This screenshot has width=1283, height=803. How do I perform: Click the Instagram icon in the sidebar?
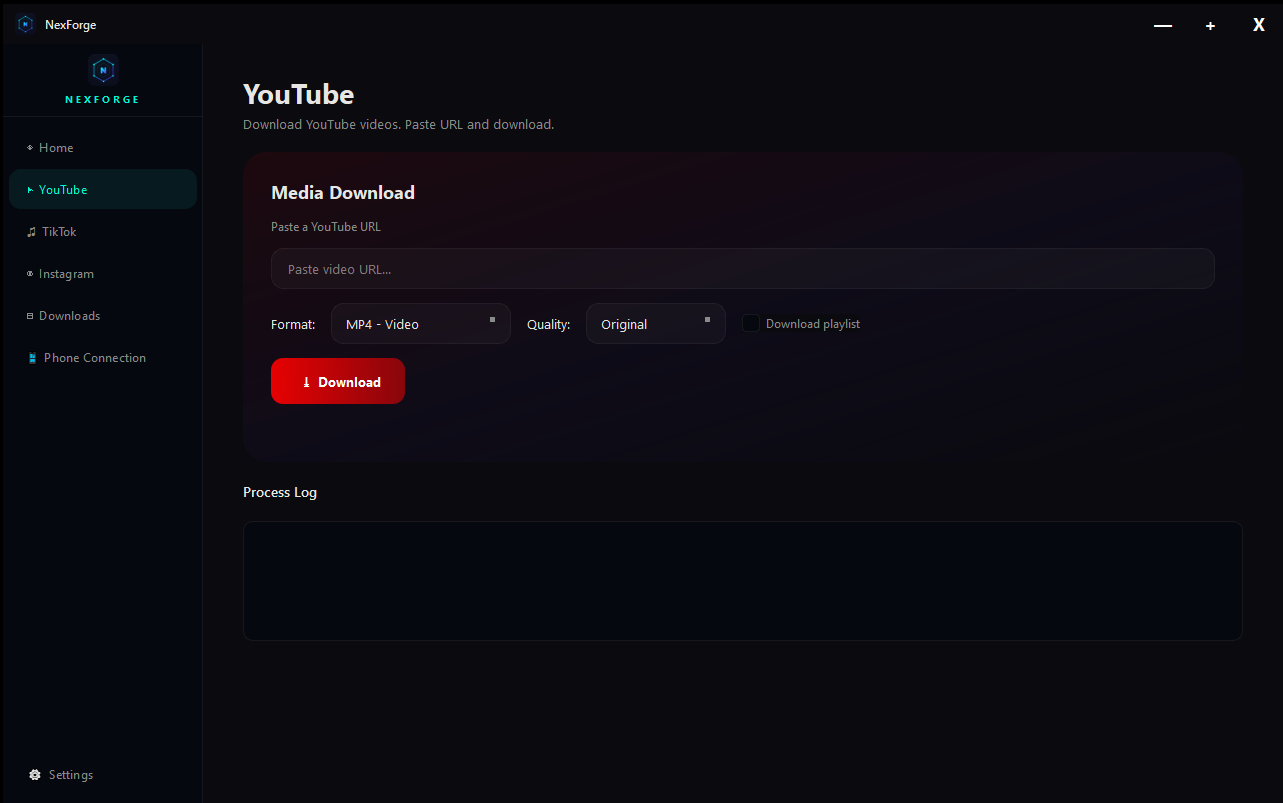[x=30, y=274]
